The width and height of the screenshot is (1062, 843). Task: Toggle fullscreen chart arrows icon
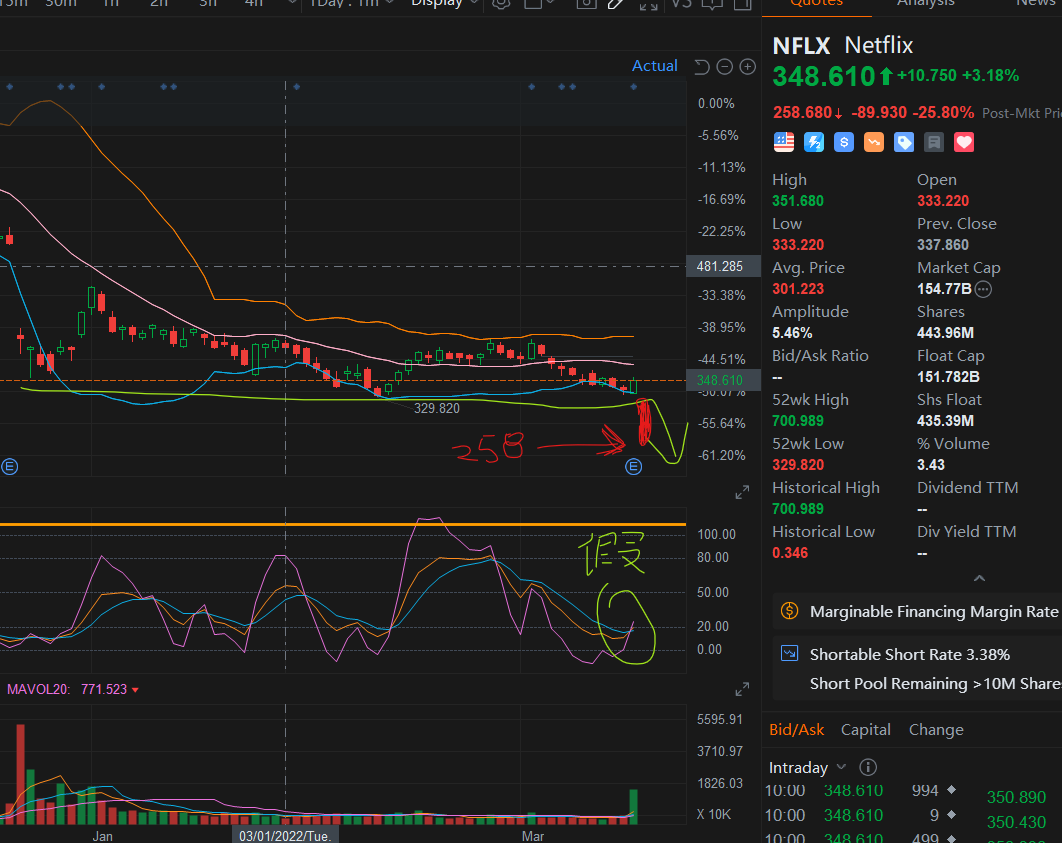648,4
